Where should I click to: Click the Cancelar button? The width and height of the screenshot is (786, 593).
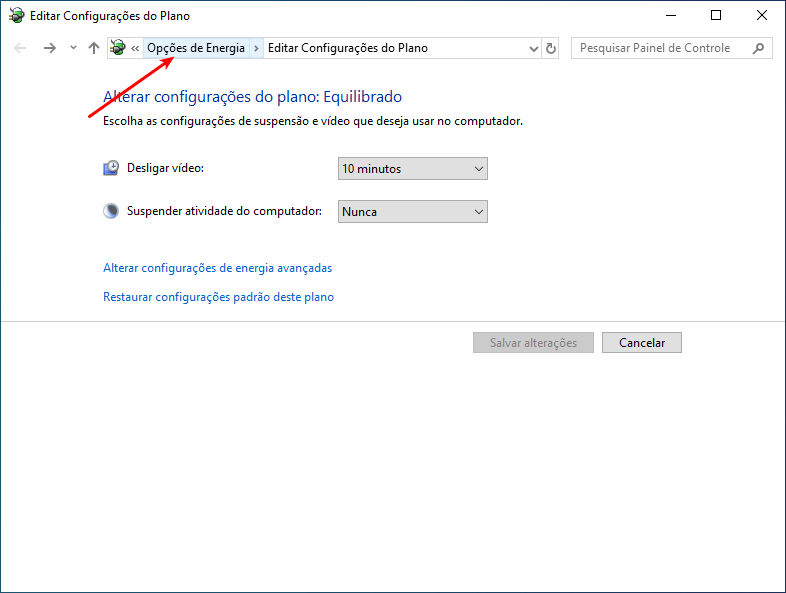(x=642, y=342)
